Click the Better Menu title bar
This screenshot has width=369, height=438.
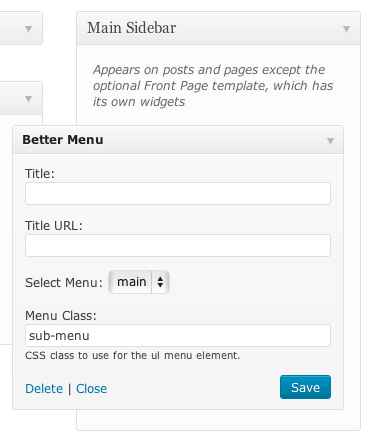coord(178,140)
